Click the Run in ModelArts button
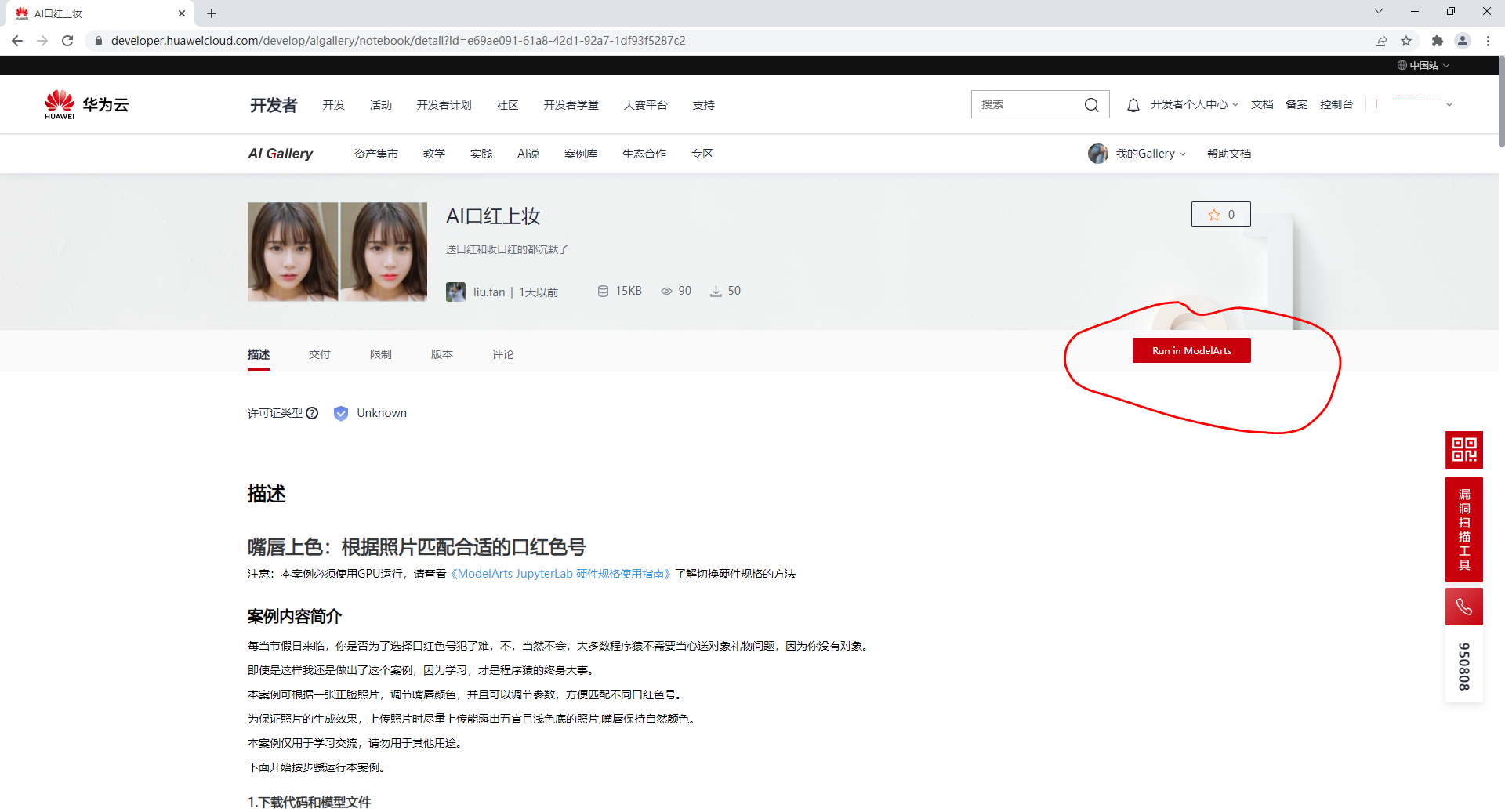This screenshot has width=1505, height=812. click(1191, 350)
